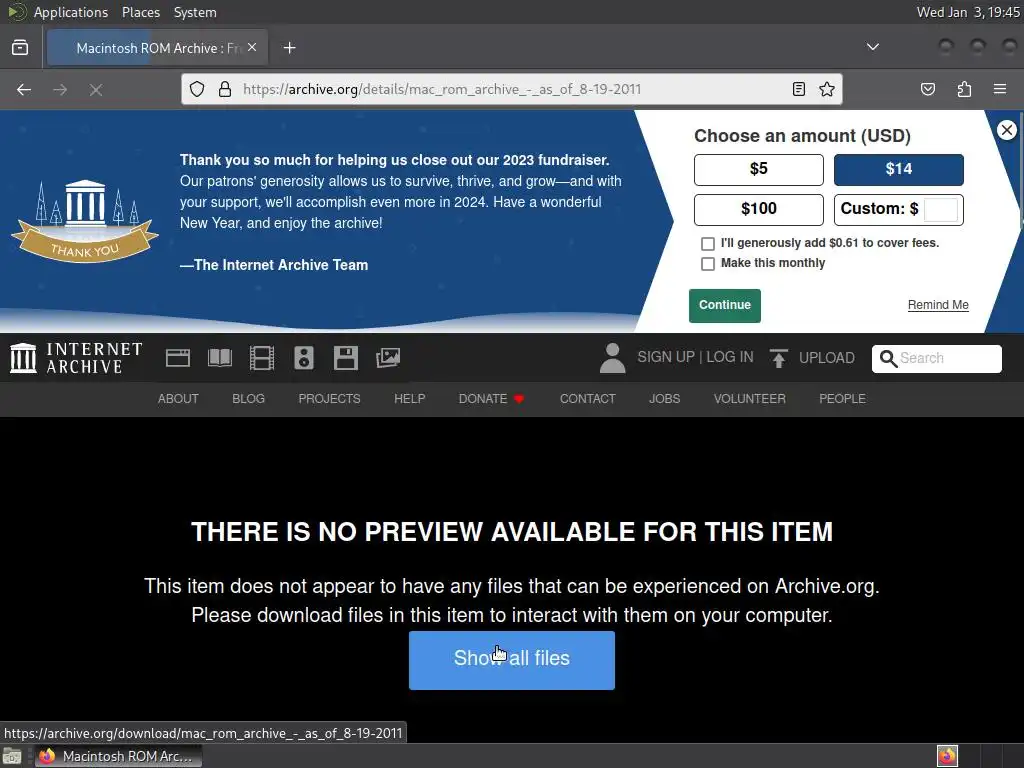
Task: Open the ABOUT nav item
Action: tap(178, 398)
